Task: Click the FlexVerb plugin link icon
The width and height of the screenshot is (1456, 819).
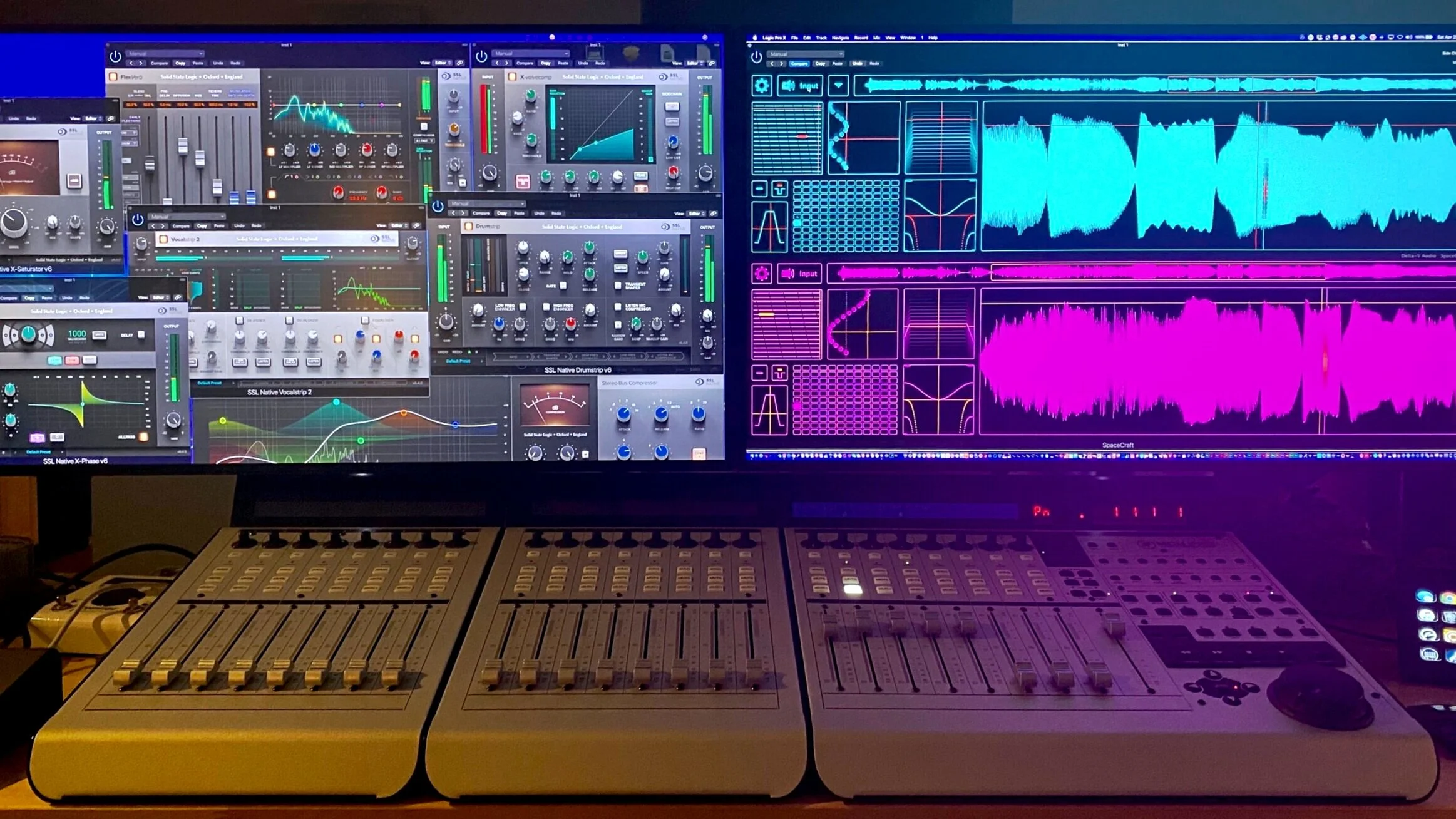Action: [460, 63]
